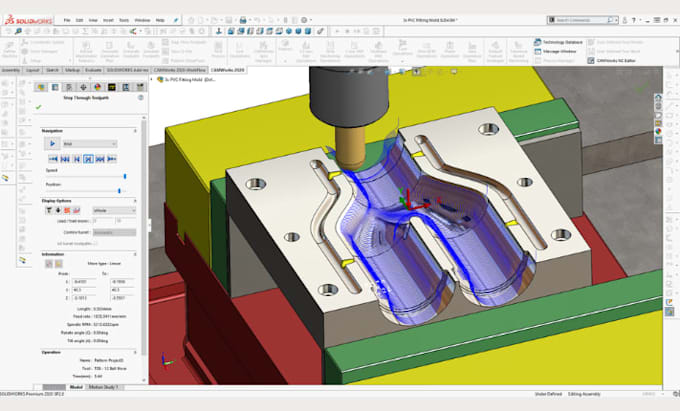The image size is (680, 411).
Task: Collapse the Operation section
Action: click(135, 352)
